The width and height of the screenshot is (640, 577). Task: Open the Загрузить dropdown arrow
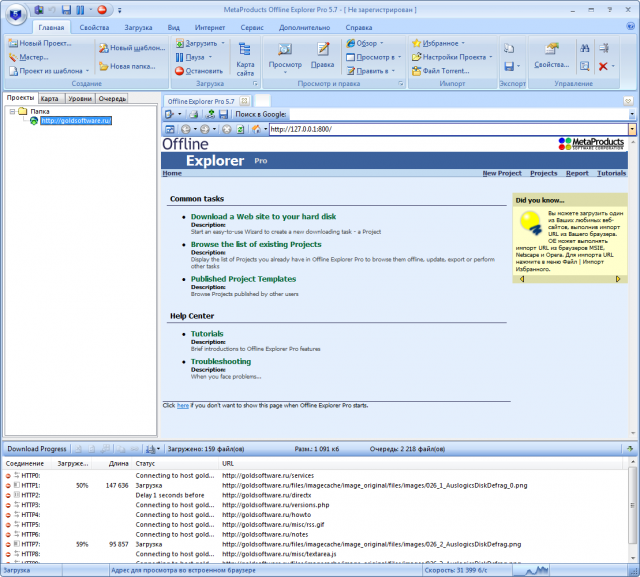pyautogui.click(x=223, y=43)
